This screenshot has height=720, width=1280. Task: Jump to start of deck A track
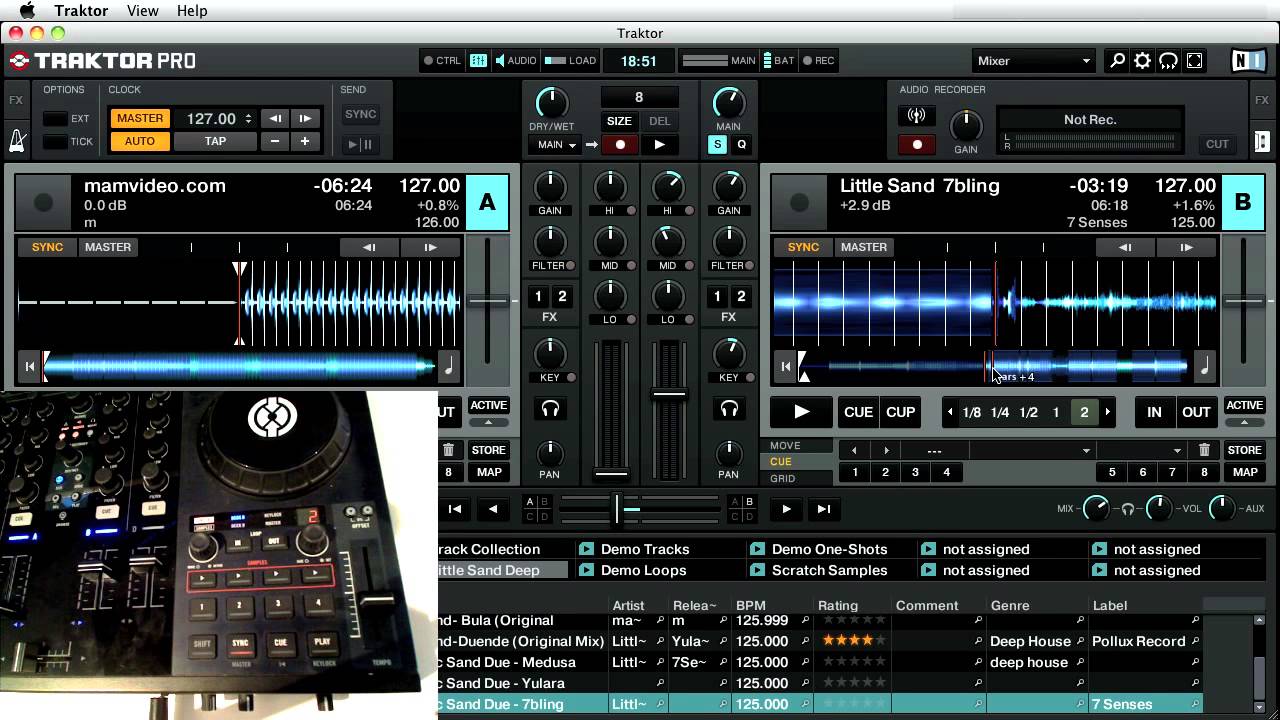tap(30, 367)
